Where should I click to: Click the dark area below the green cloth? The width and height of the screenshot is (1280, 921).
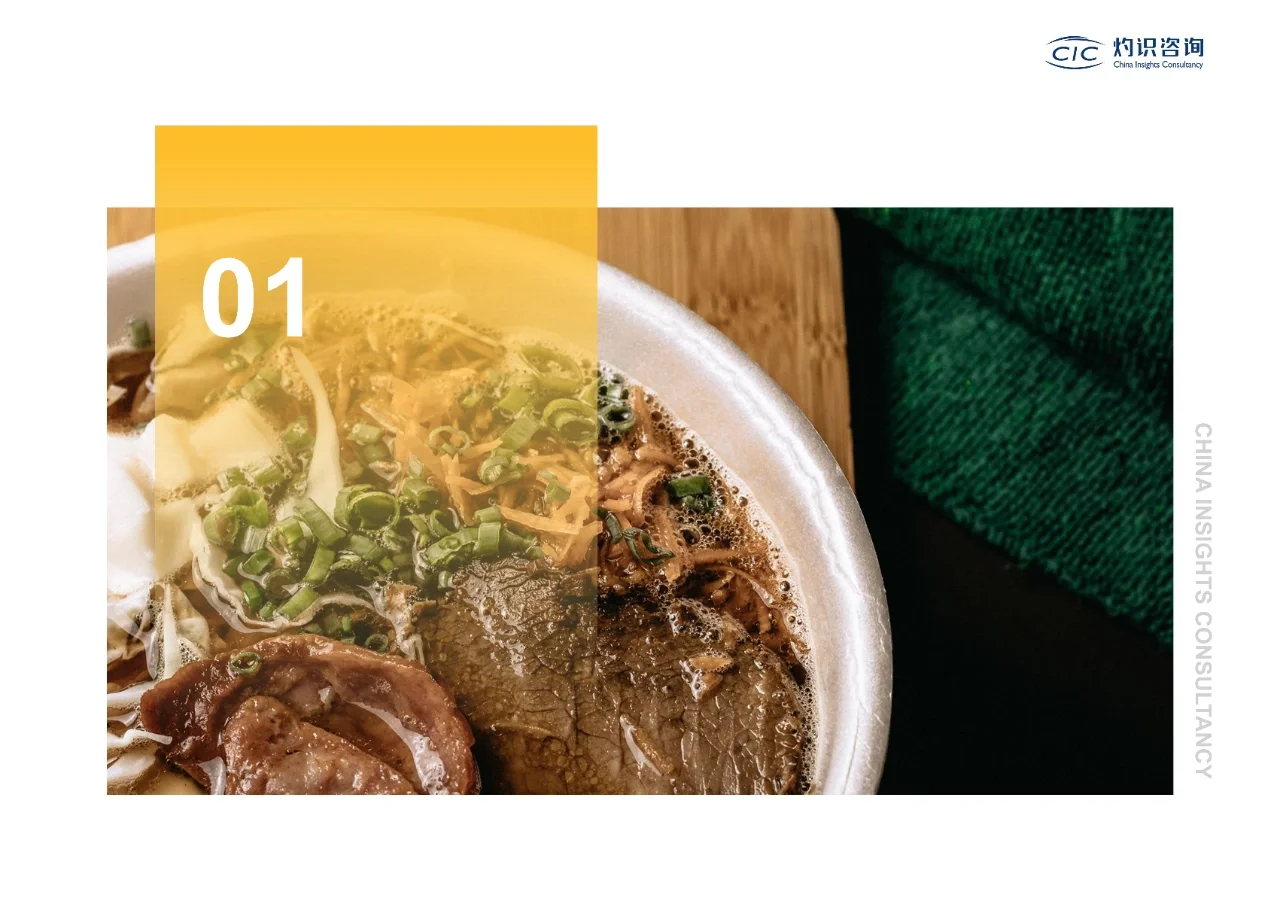point(1020,700)
